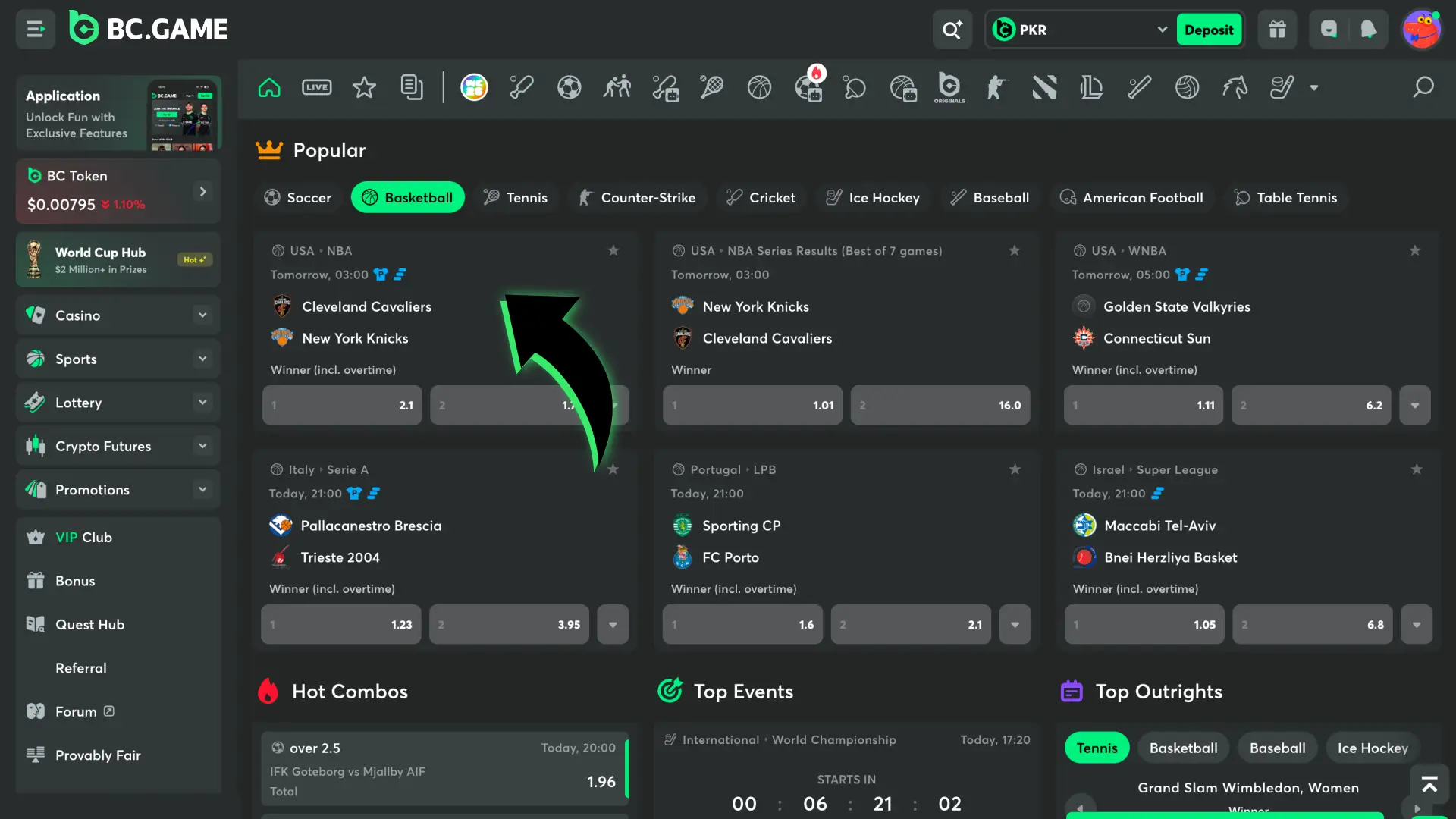Bet on Trieste 2004 at 3.95
The image size is (1456, 819).
[x=509, y=624]
